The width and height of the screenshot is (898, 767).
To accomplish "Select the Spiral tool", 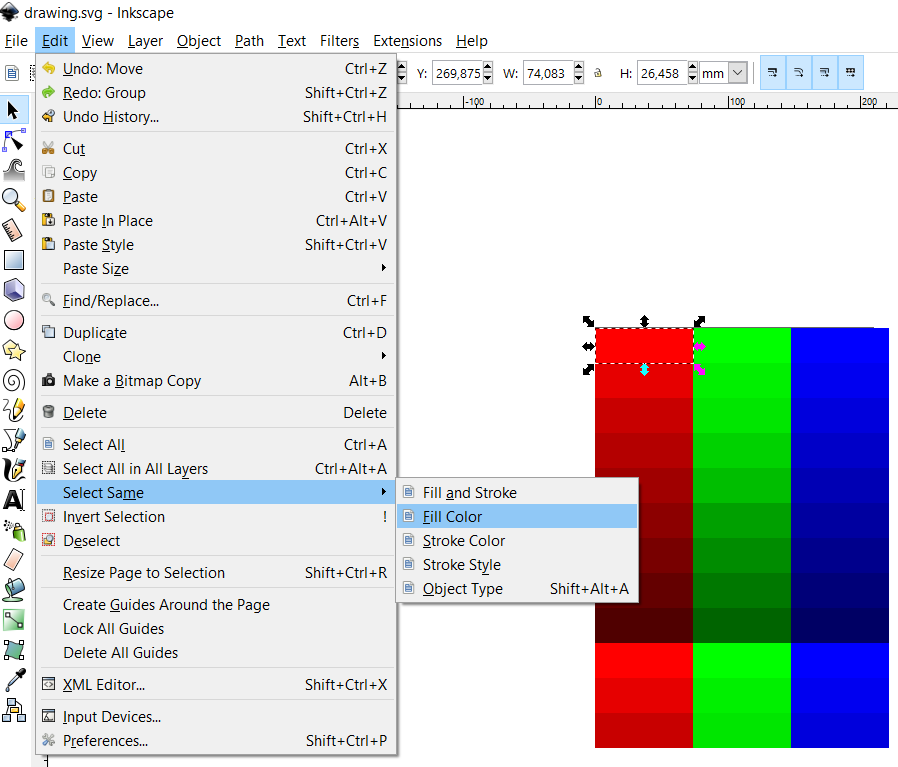I will [x=14, y=380].
